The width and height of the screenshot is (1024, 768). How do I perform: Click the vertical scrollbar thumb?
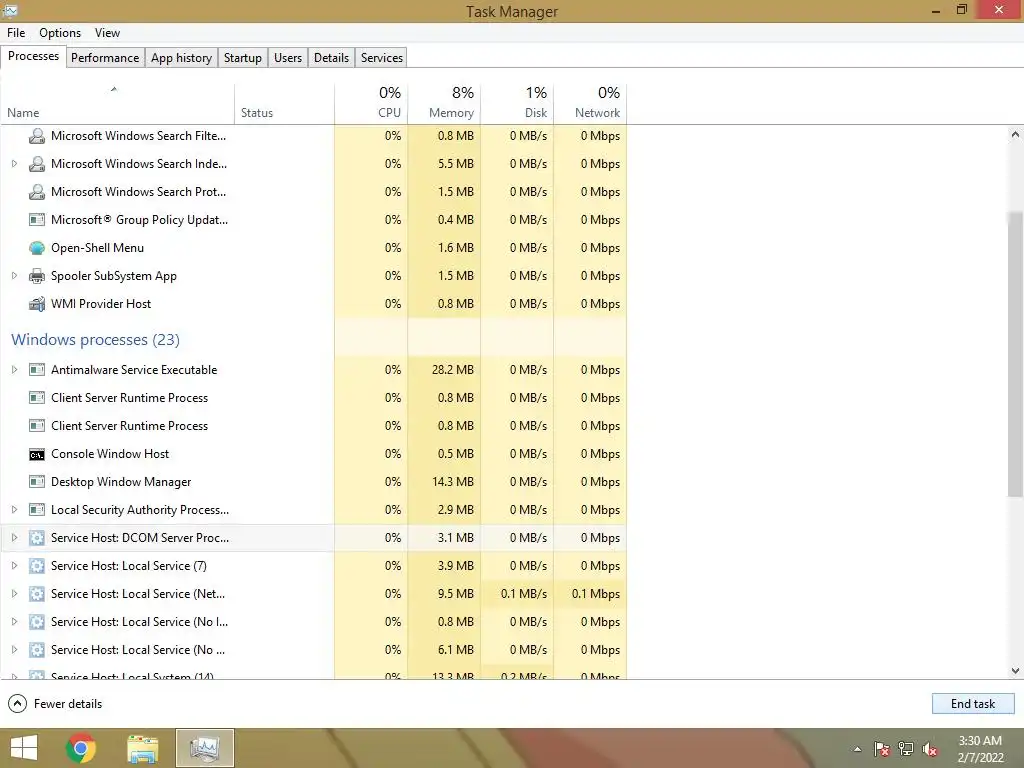pyautogui.click(x=1015, y=355)
